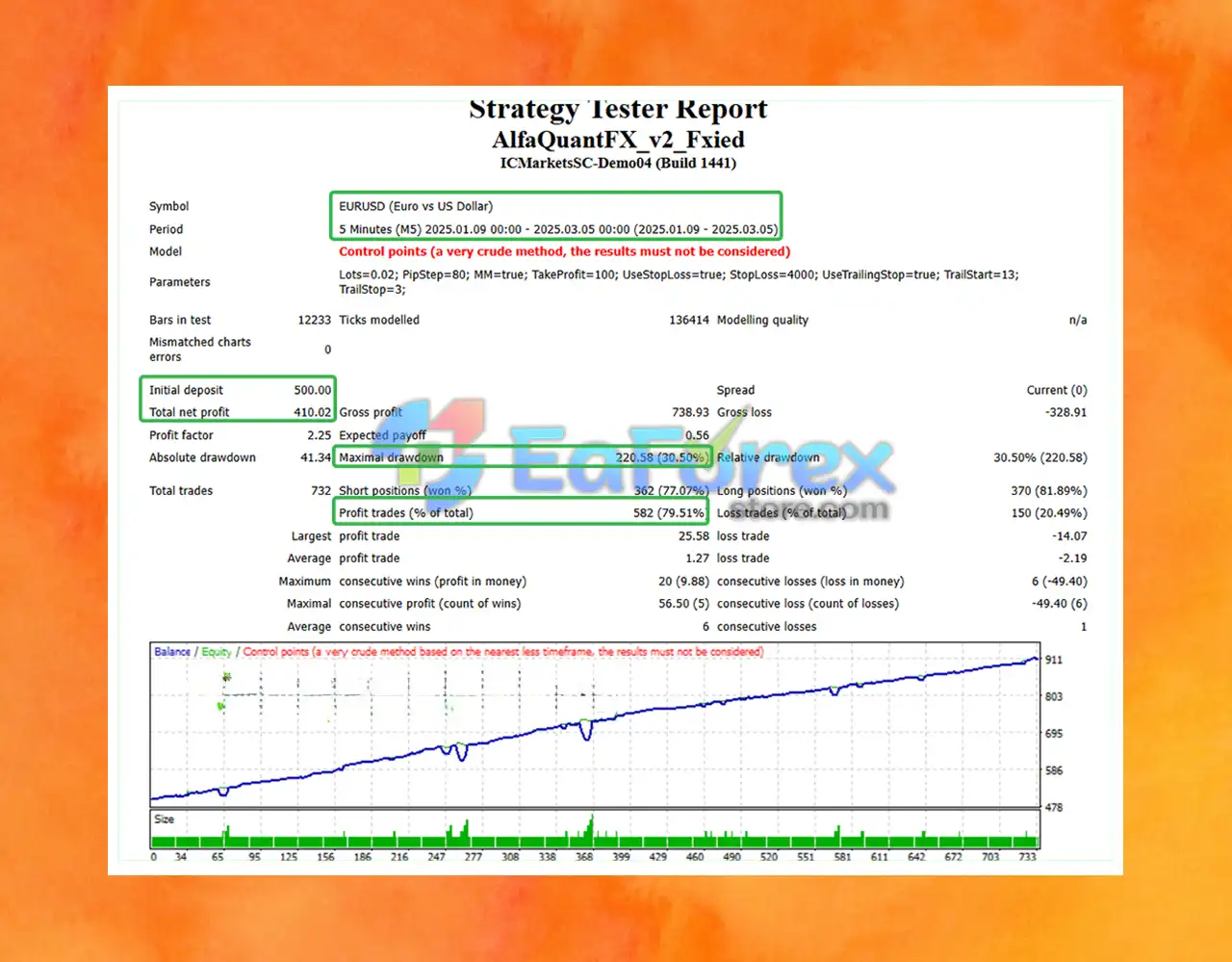Click the "Total net profit" label

click(190, 412)
